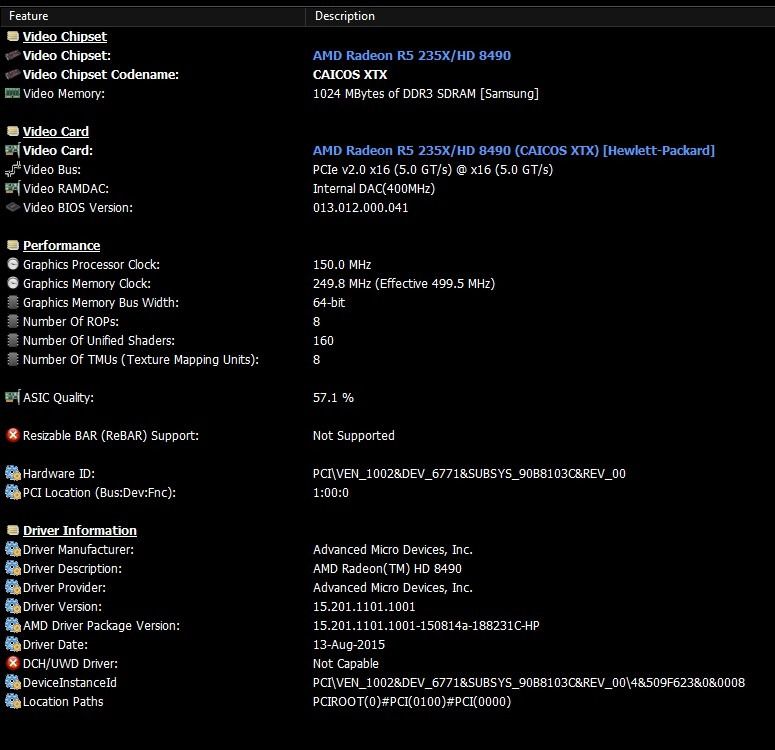Select the Not Capable DCH/UWD value
Screen dimensions: 775x750
(345, 663)
